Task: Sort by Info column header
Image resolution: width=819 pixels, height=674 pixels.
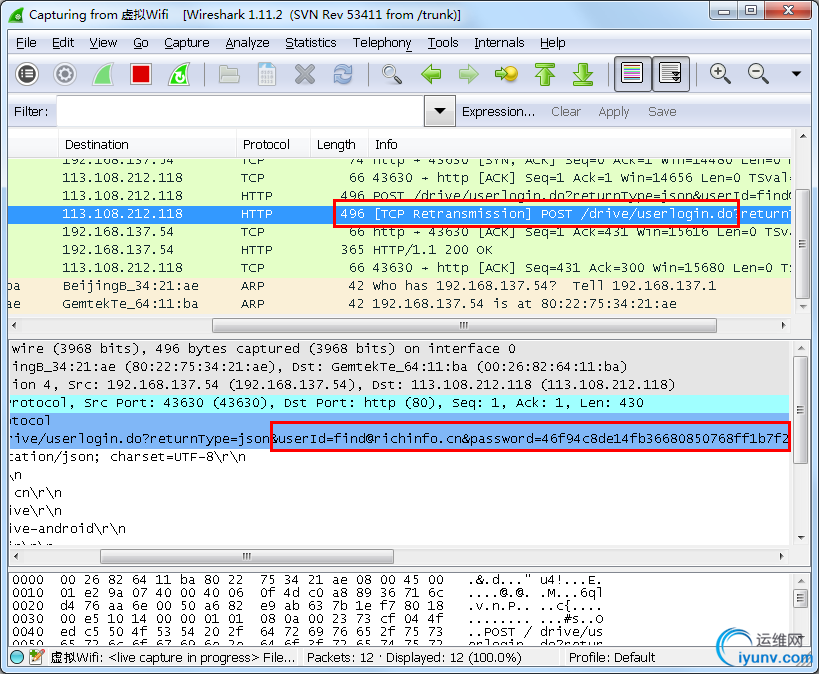Action: click(580, 145)
